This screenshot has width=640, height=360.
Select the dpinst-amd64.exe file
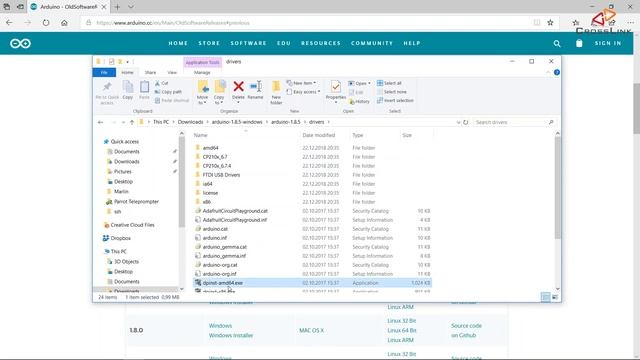point(222,283)
